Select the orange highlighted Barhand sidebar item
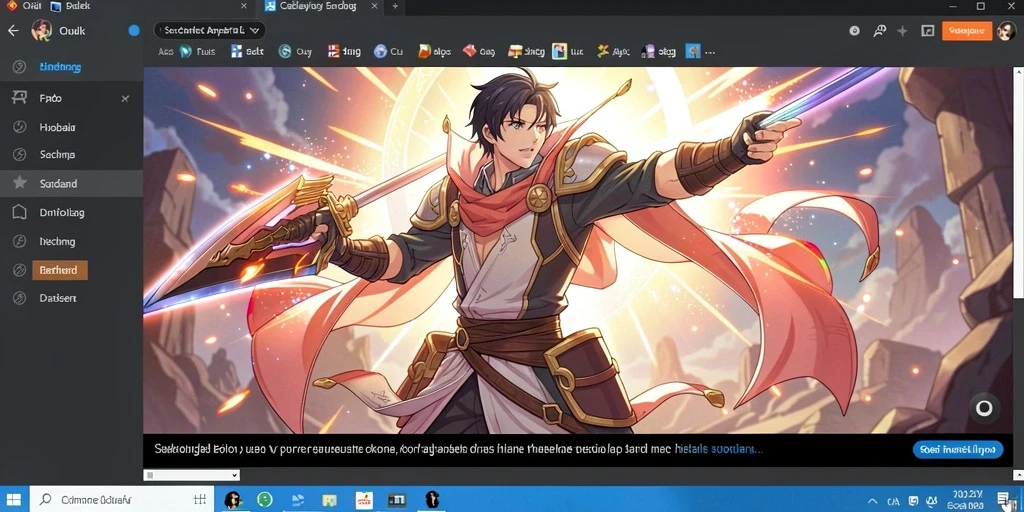 click(x=59, y=270)
